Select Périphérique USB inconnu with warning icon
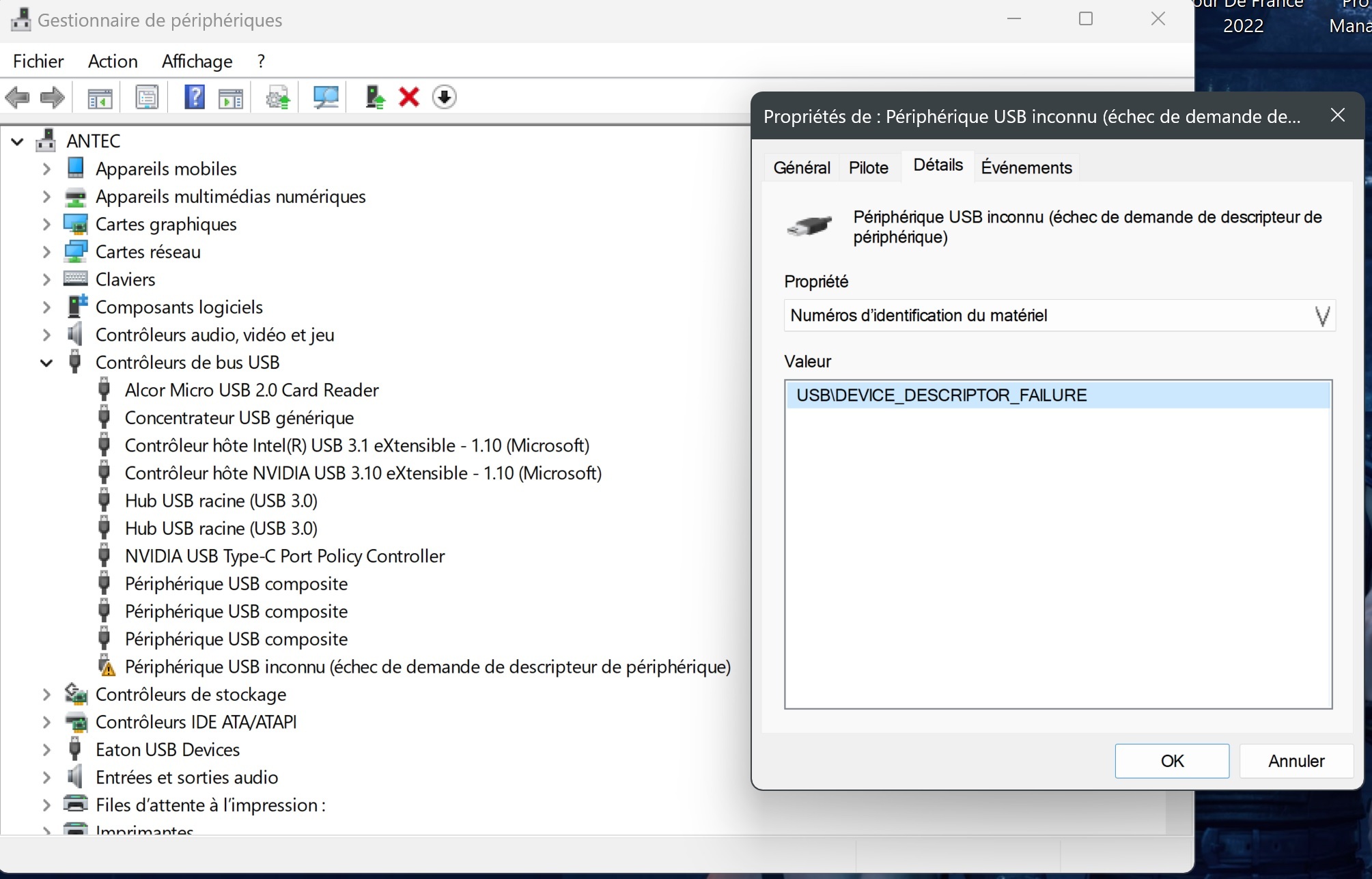 pos(427,667)
